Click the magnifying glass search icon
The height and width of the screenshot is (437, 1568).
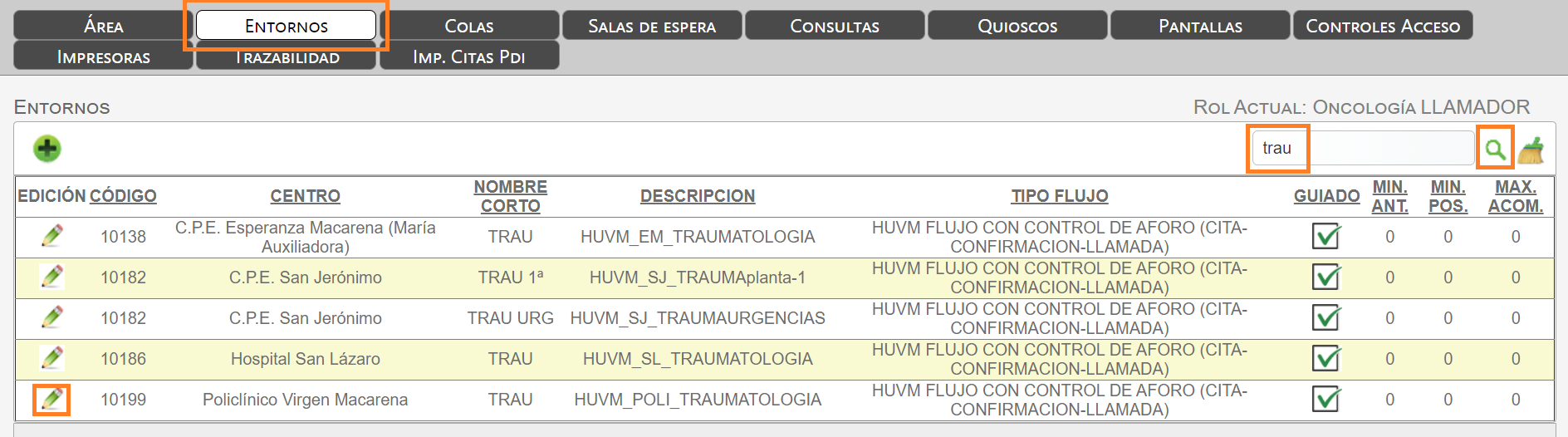1495,149
